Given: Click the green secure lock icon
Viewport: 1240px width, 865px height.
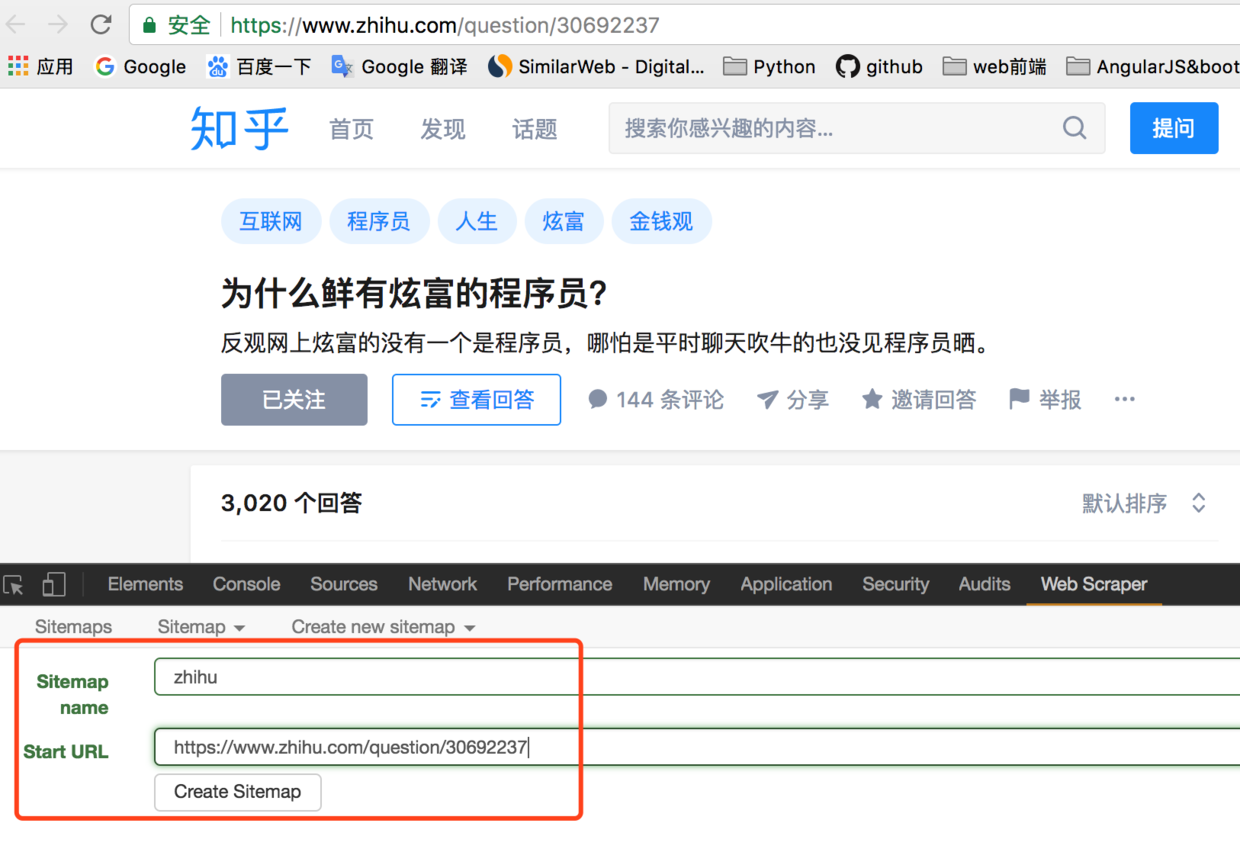Looking at the screenshot, I should [149, 24].
